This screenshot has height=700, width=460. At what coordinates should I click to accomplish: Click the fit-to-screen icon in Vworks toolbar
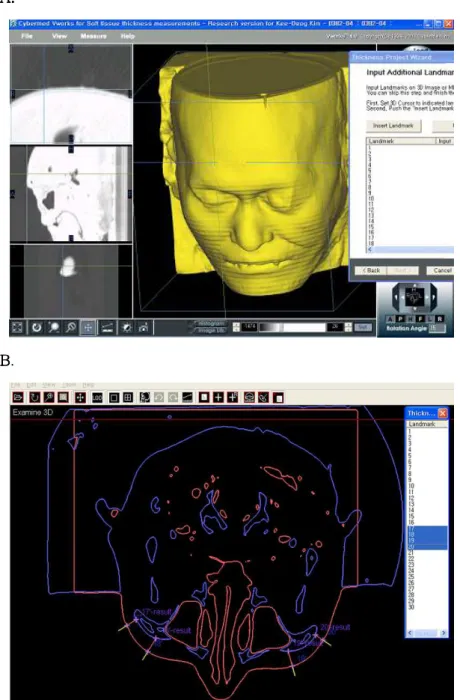(x=17, y=328)
